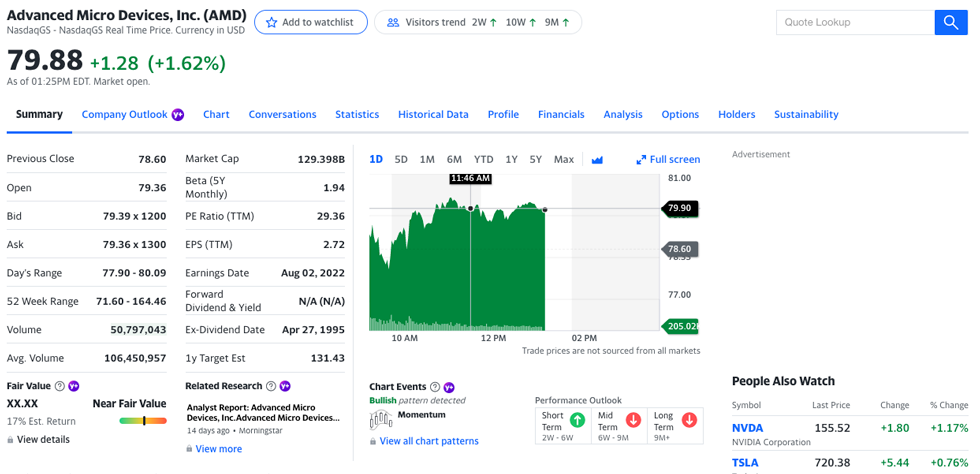980x474 pixels.
Task: Select the 1D chart range
Action: (x=376, y=159)
